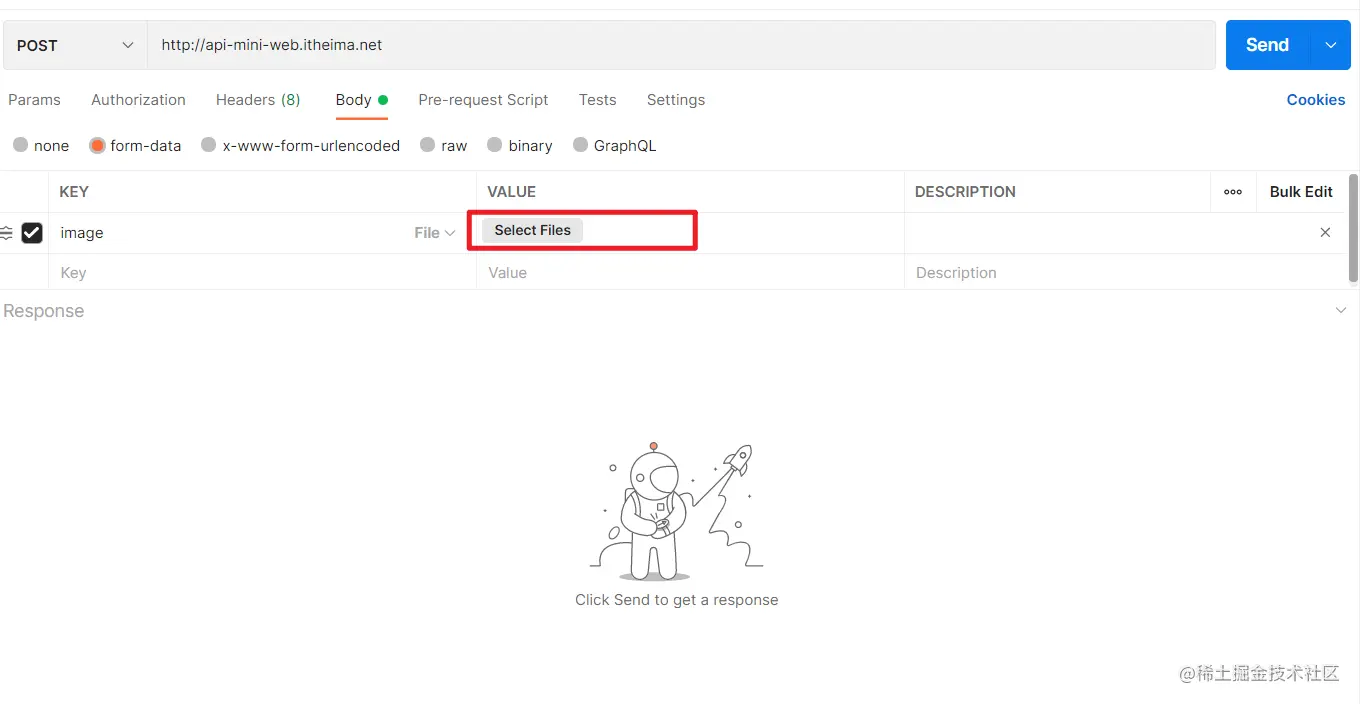Click the VALUE column header
The width and height of the screenshot is (1360, 704).
512,192
